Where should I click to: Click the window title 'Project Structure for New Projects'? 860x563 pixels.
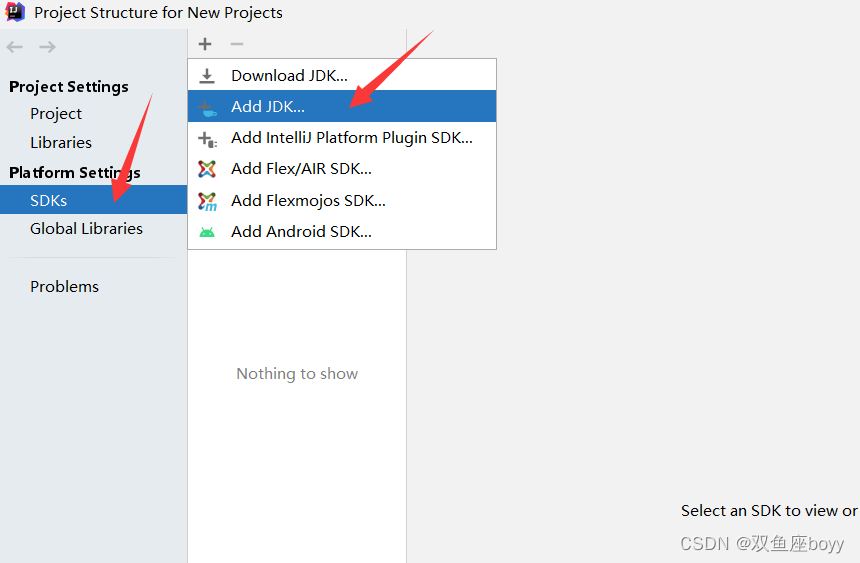(158, 12)
